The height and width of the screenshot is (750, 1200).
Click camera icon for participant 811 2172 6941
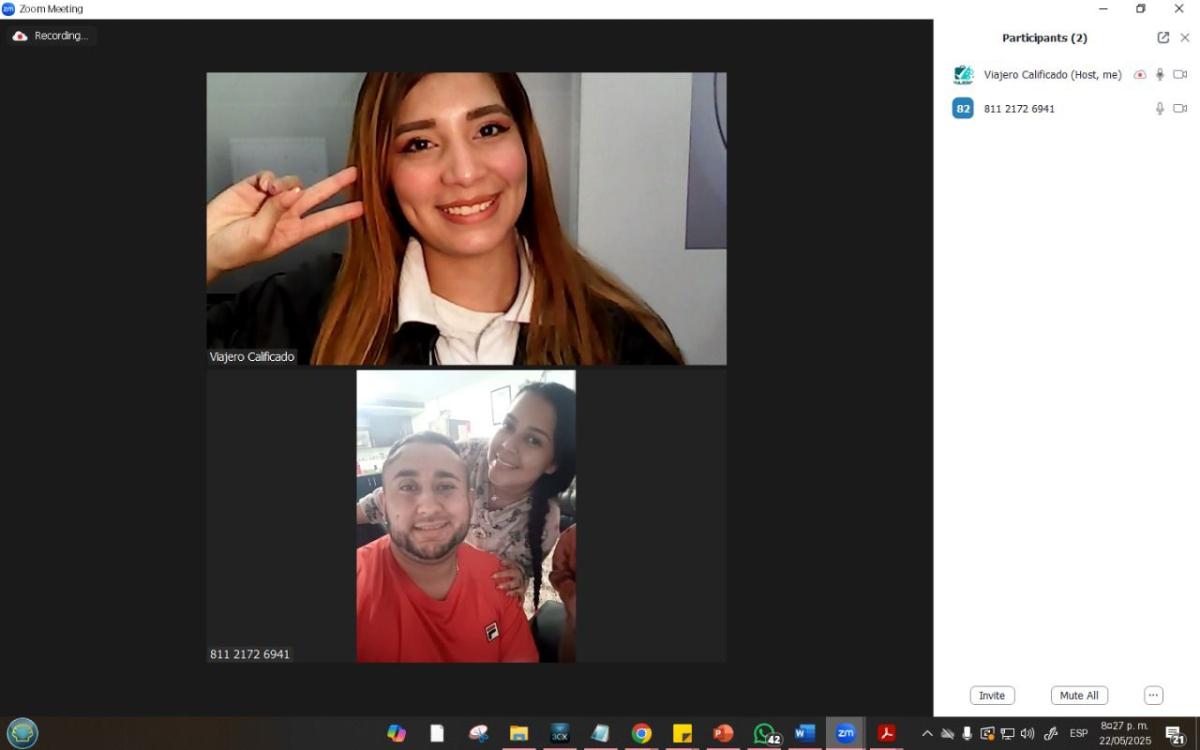[1180, 109]
